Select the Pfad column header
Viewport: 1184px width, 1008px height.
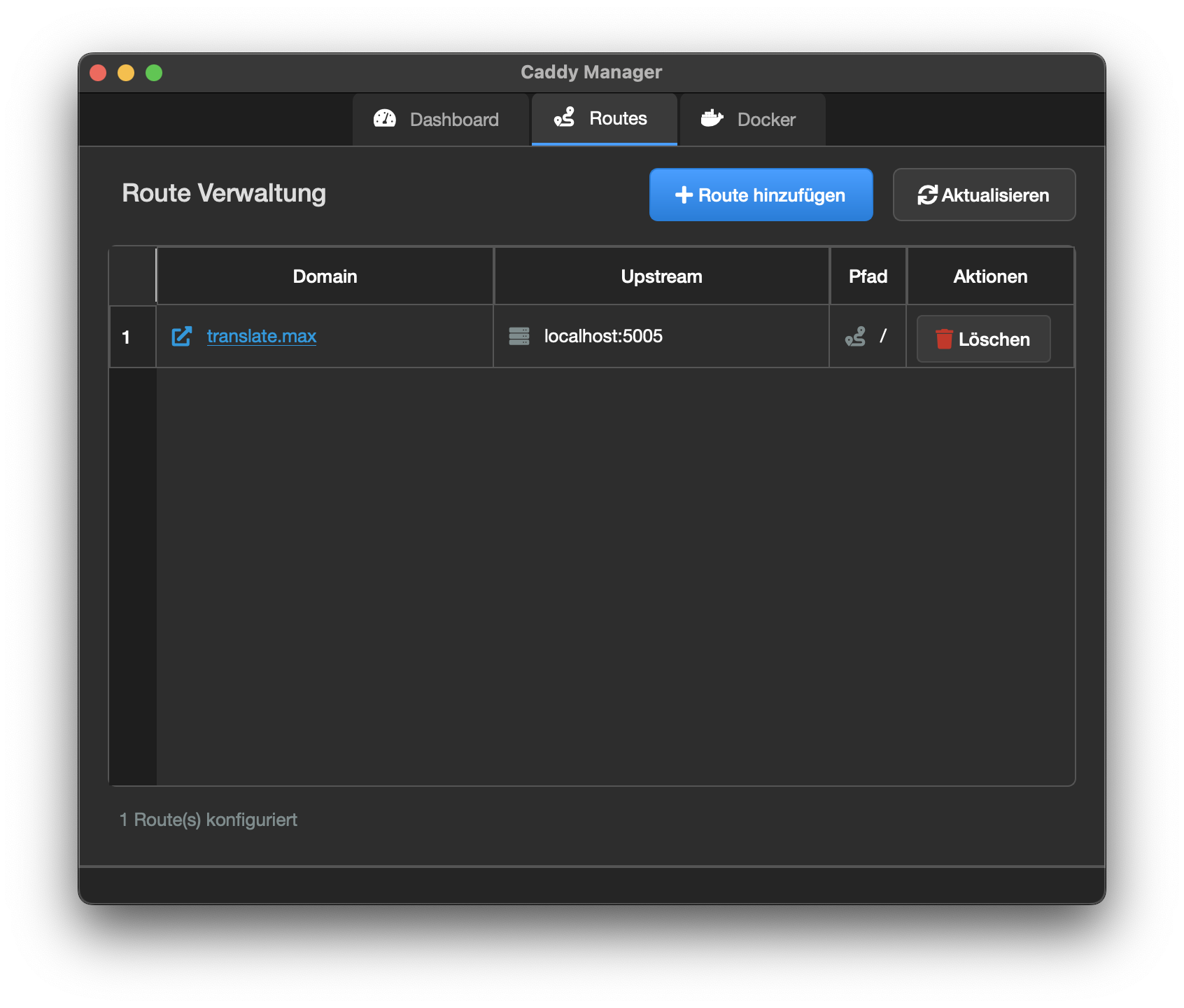868,276
